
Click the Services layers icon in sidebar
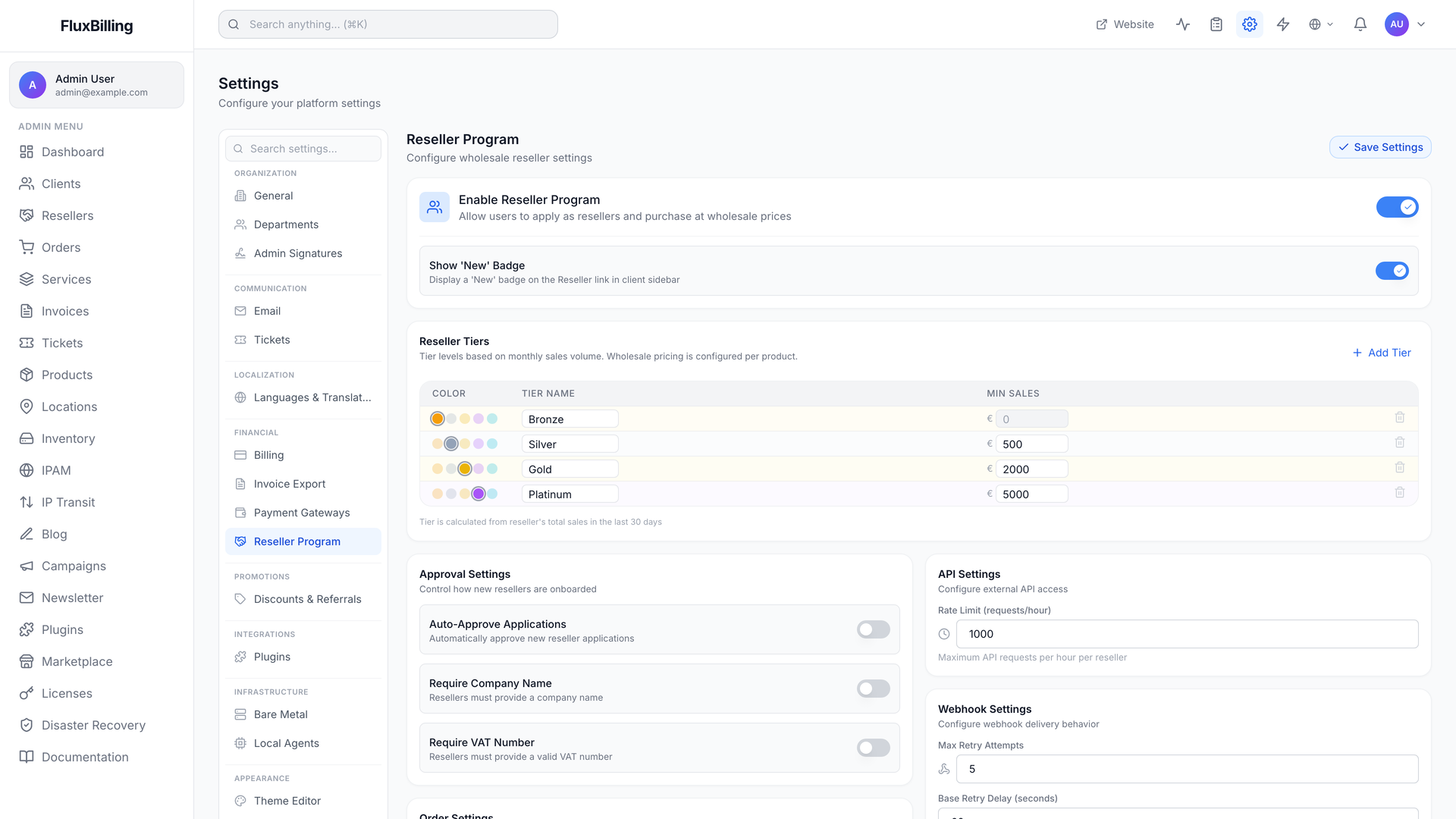27,279
